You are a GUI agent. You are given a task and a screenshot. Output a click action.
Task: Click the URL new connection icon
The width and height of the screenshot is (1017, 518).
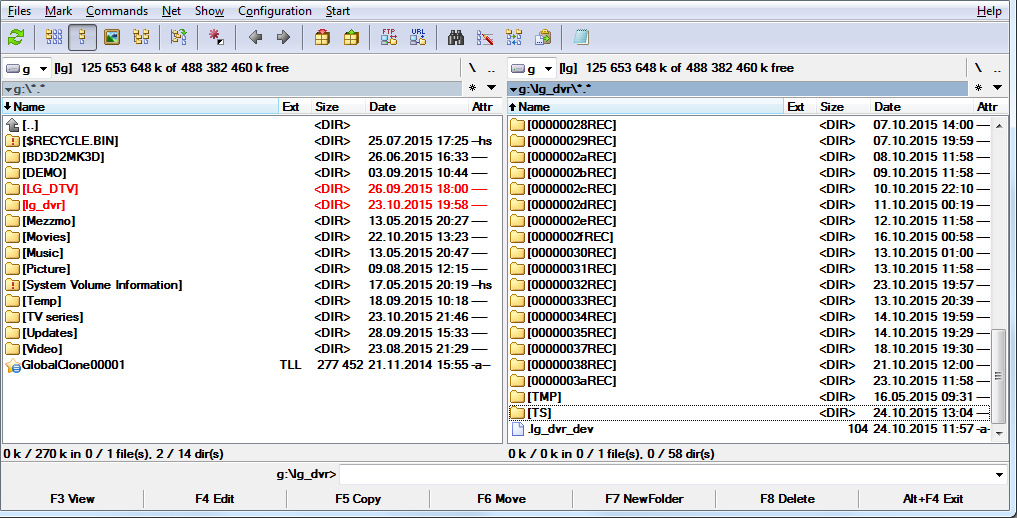(417, 38)
